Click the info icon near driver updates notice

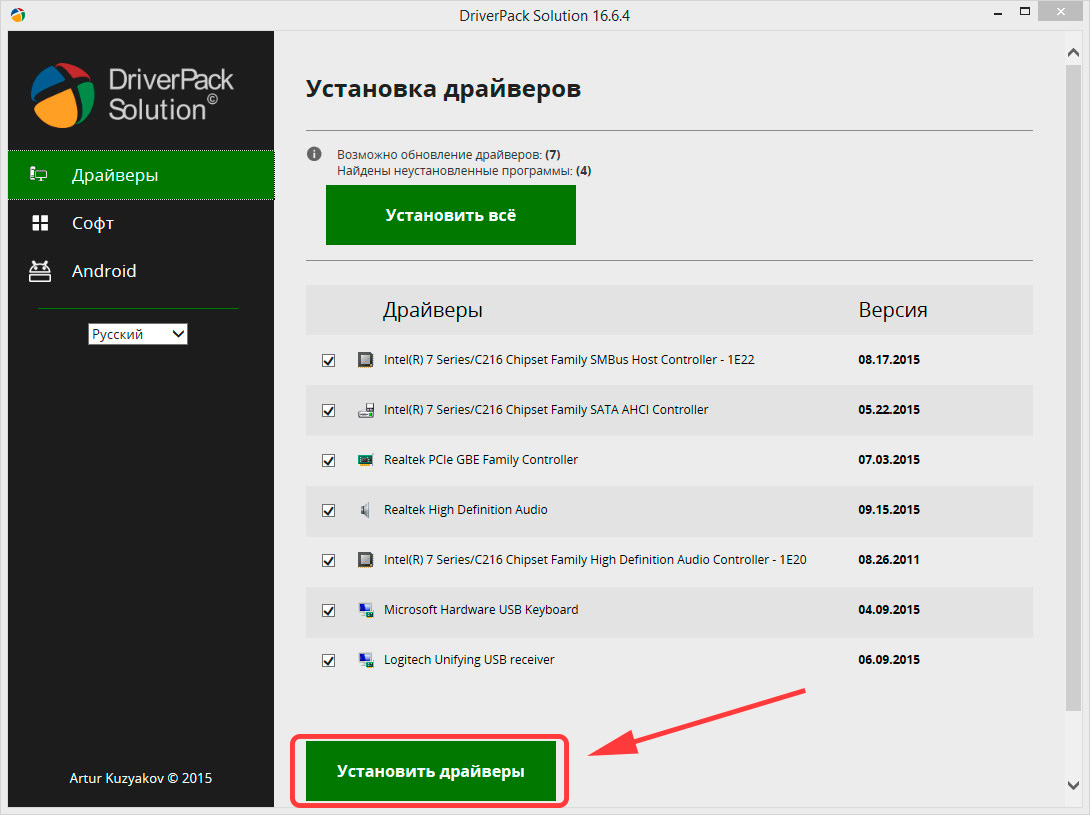coord(314,154)
